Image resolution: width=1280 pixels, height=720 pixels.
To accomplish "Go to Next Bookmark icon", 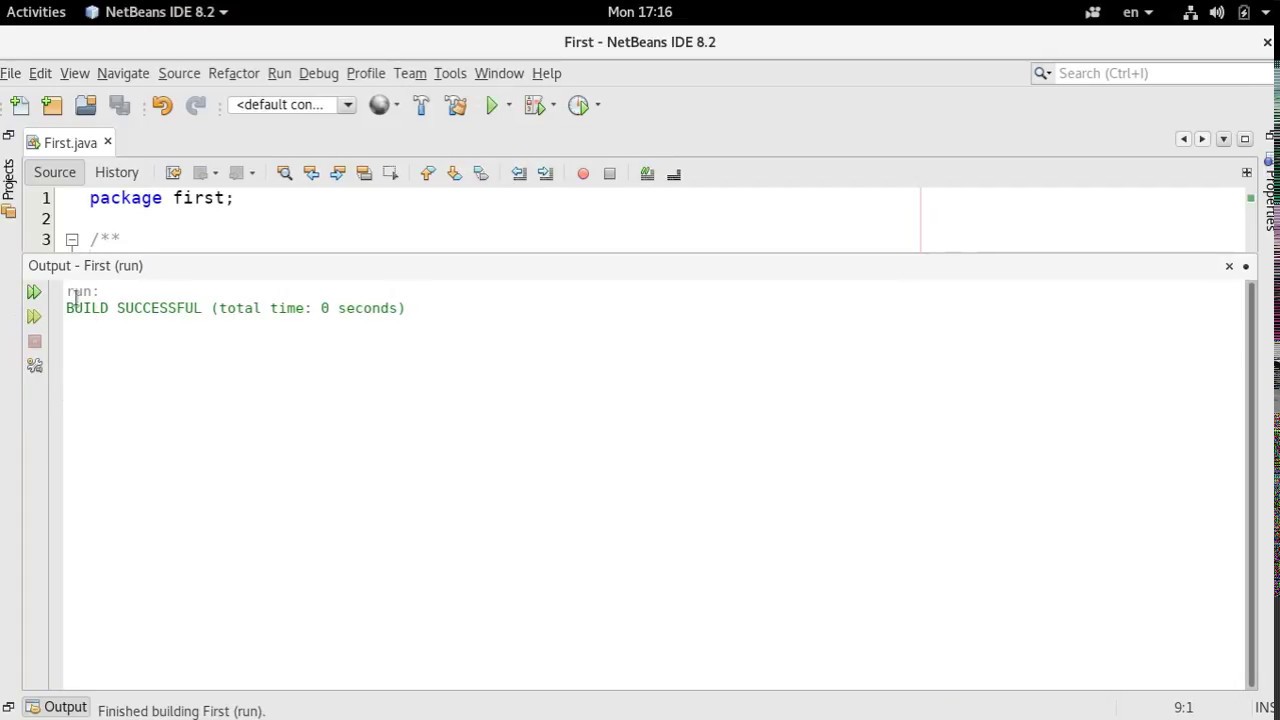I will coord(454,173).
